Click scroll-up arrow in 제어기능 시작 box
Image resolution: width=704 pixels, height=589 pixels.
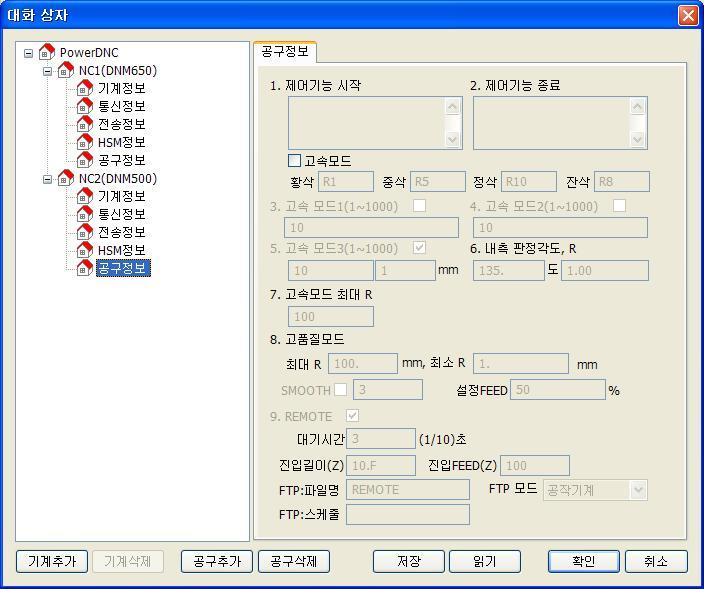click(453, 106)
